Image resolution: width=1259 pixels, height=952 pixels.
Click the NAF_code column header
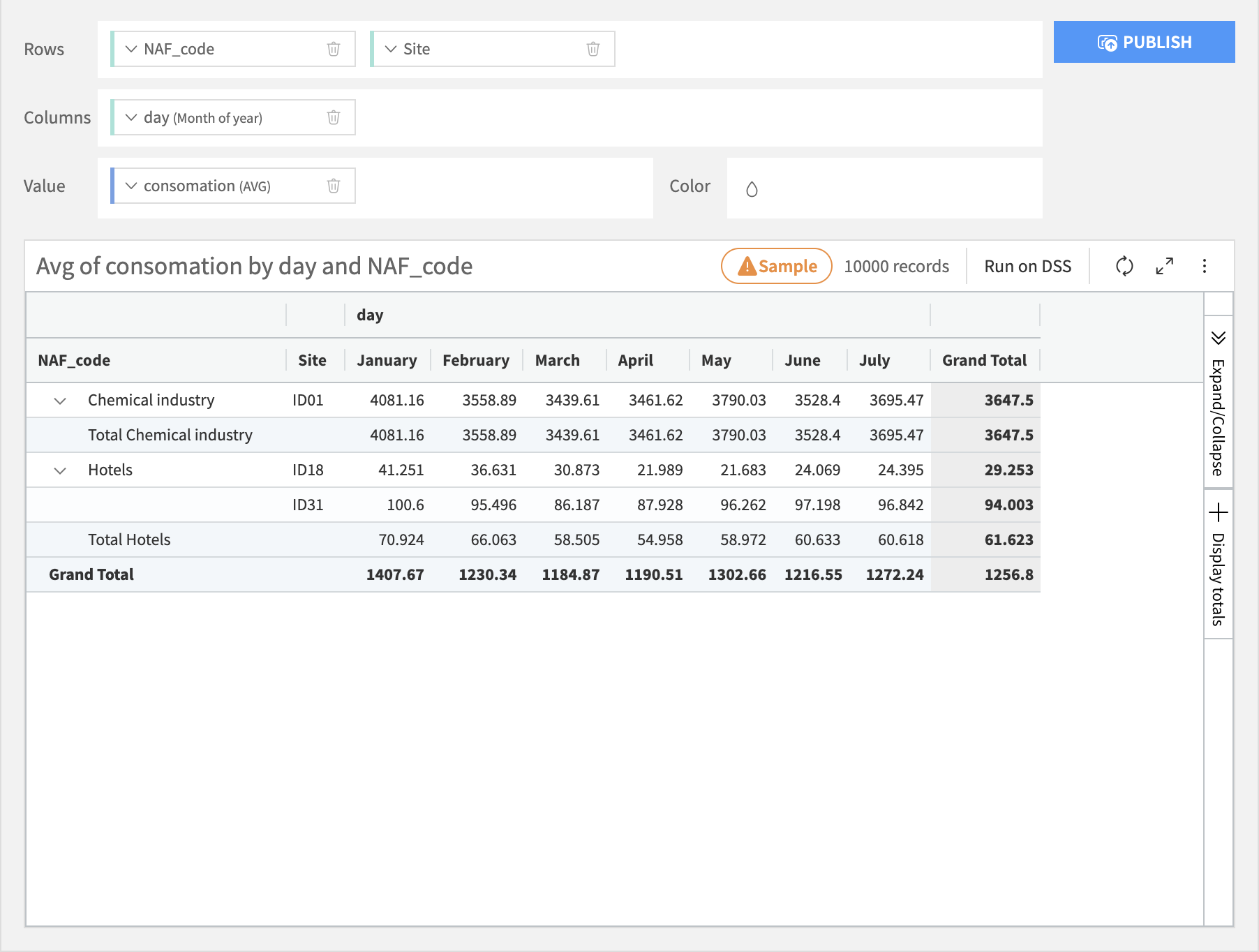[x=74, y=360]
